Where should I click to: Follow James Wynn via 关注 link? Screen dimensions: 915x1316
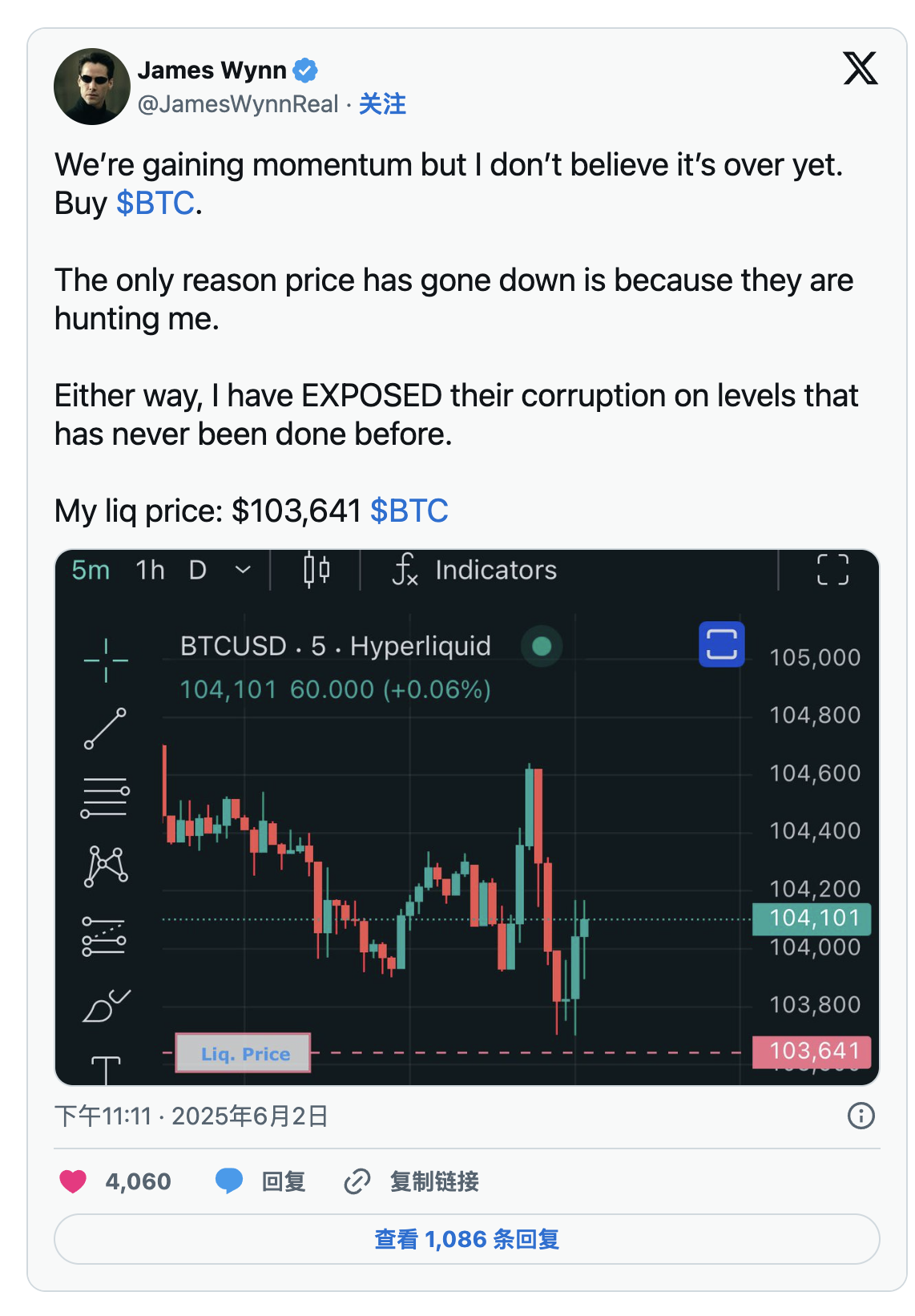382,104
